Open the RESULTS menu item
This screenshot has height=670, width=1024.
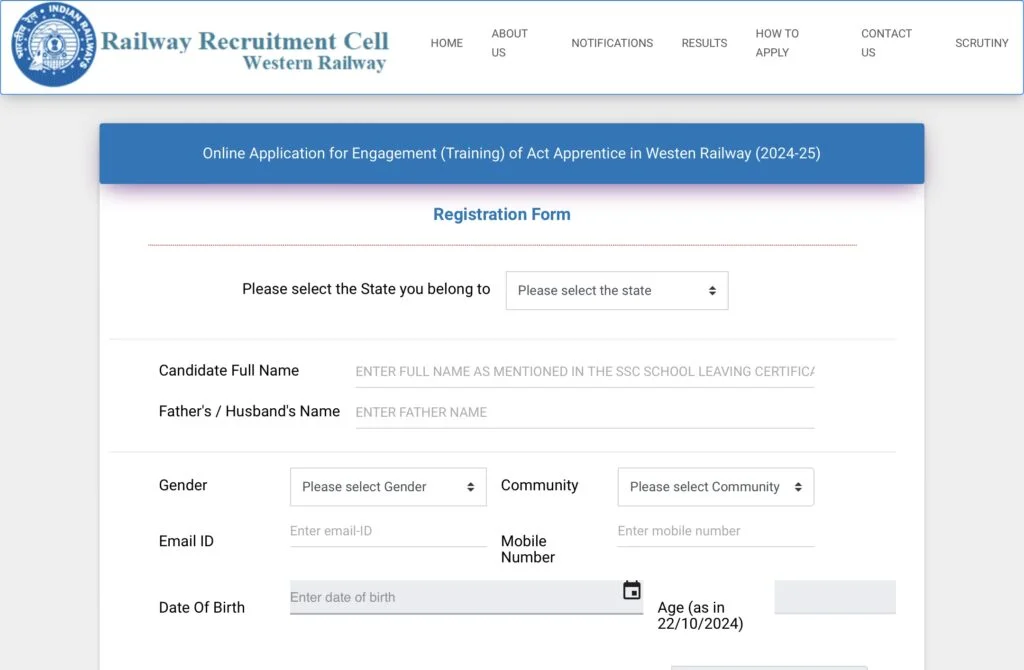(x=704, y=43)
